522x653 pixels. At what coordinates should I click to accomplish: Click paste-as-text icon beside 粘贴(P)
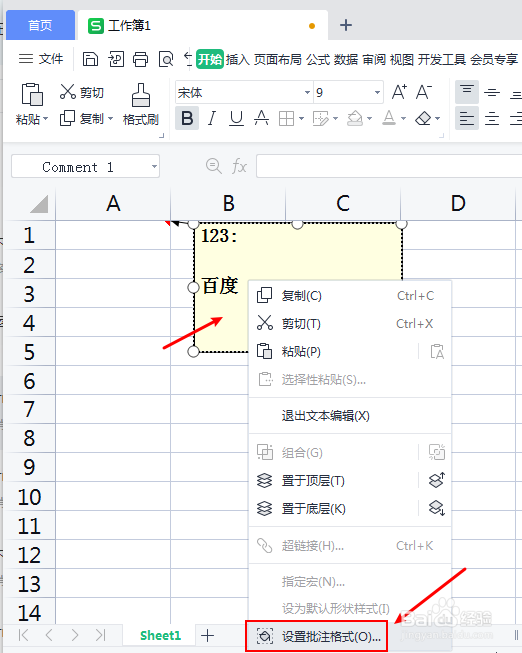(437, 352)
